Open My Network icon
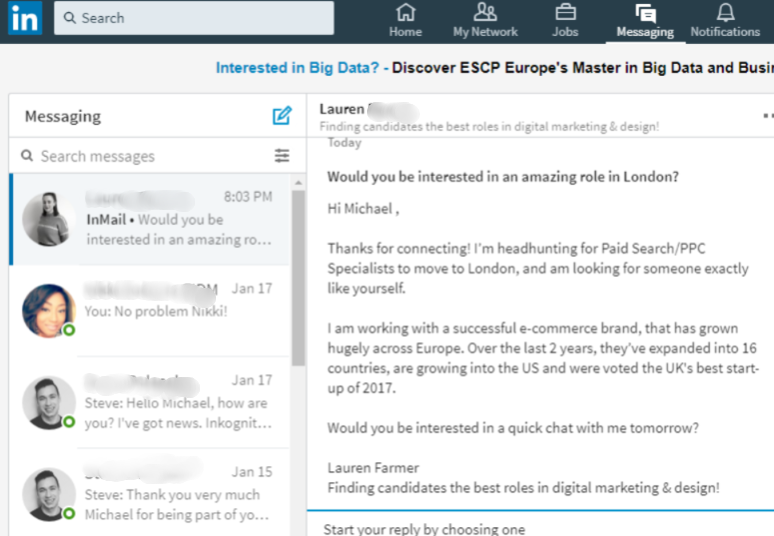 (485, 13)
